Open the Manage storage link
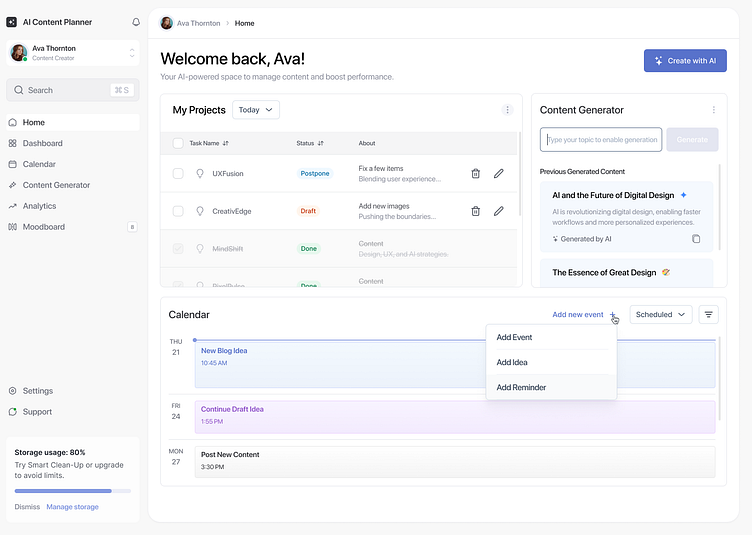This screenshot has height=535, width=752. (72, 507)
